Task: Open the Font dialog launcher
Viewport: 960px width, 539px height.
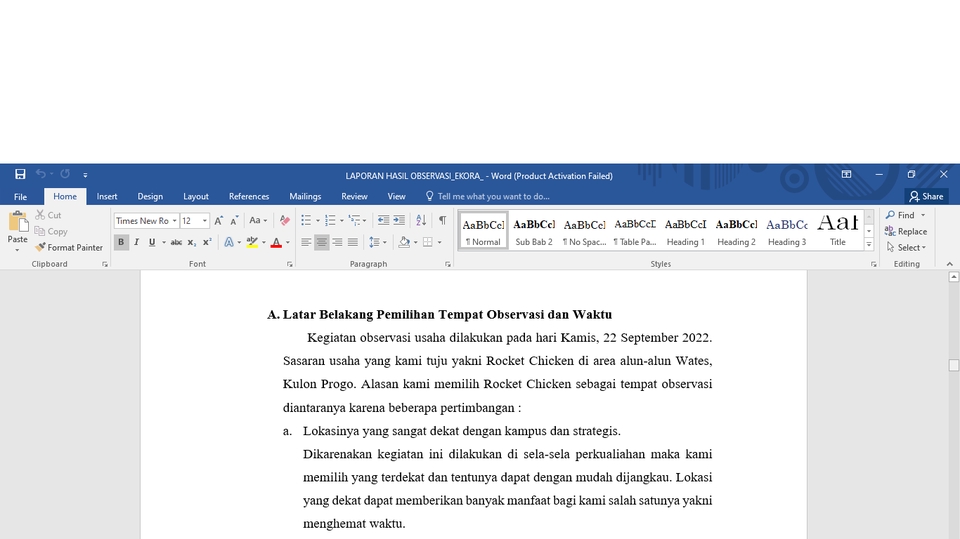Action: point(290,265)
